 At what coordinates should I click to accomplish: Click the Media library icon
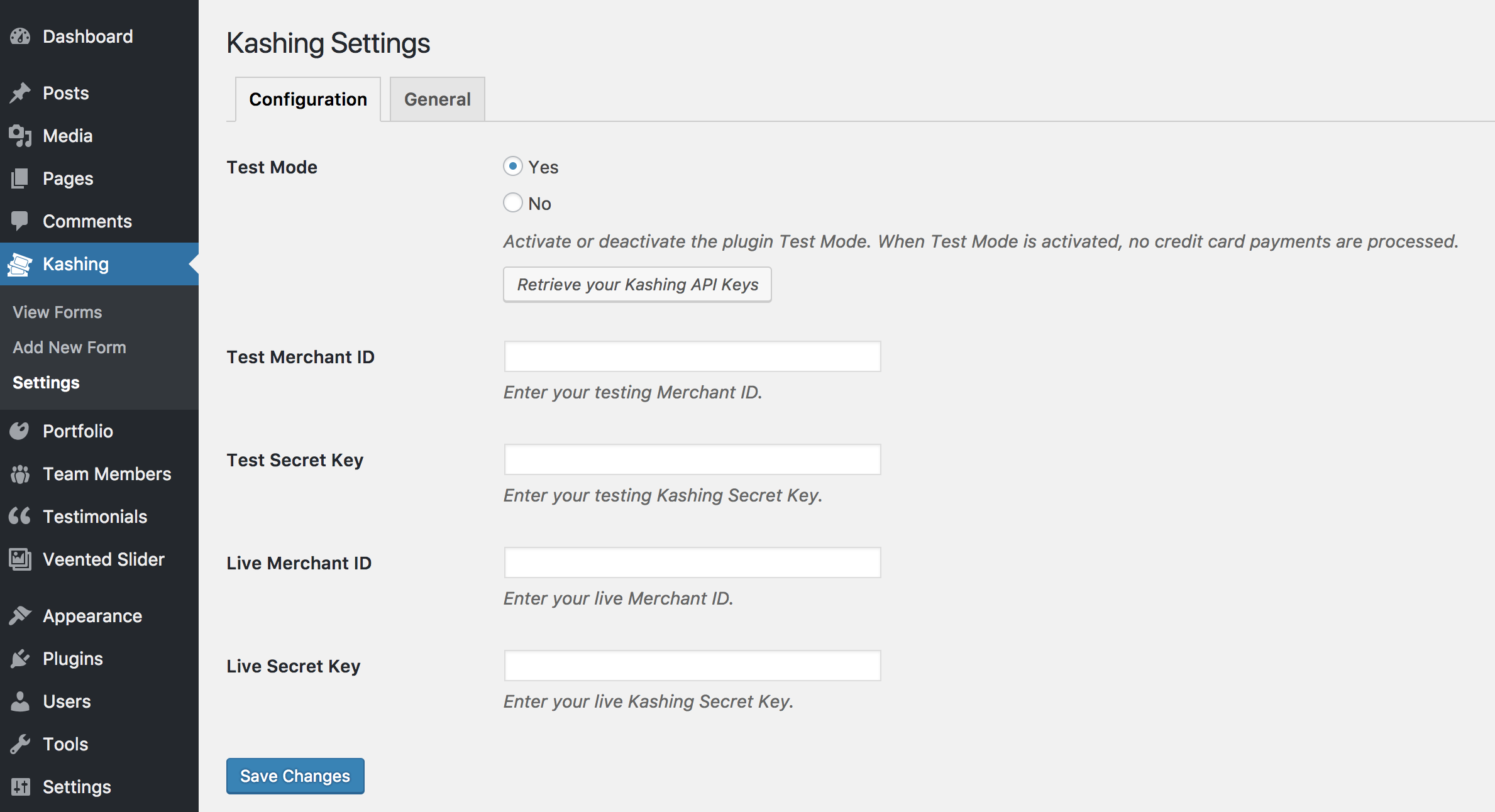click(20, 136)
